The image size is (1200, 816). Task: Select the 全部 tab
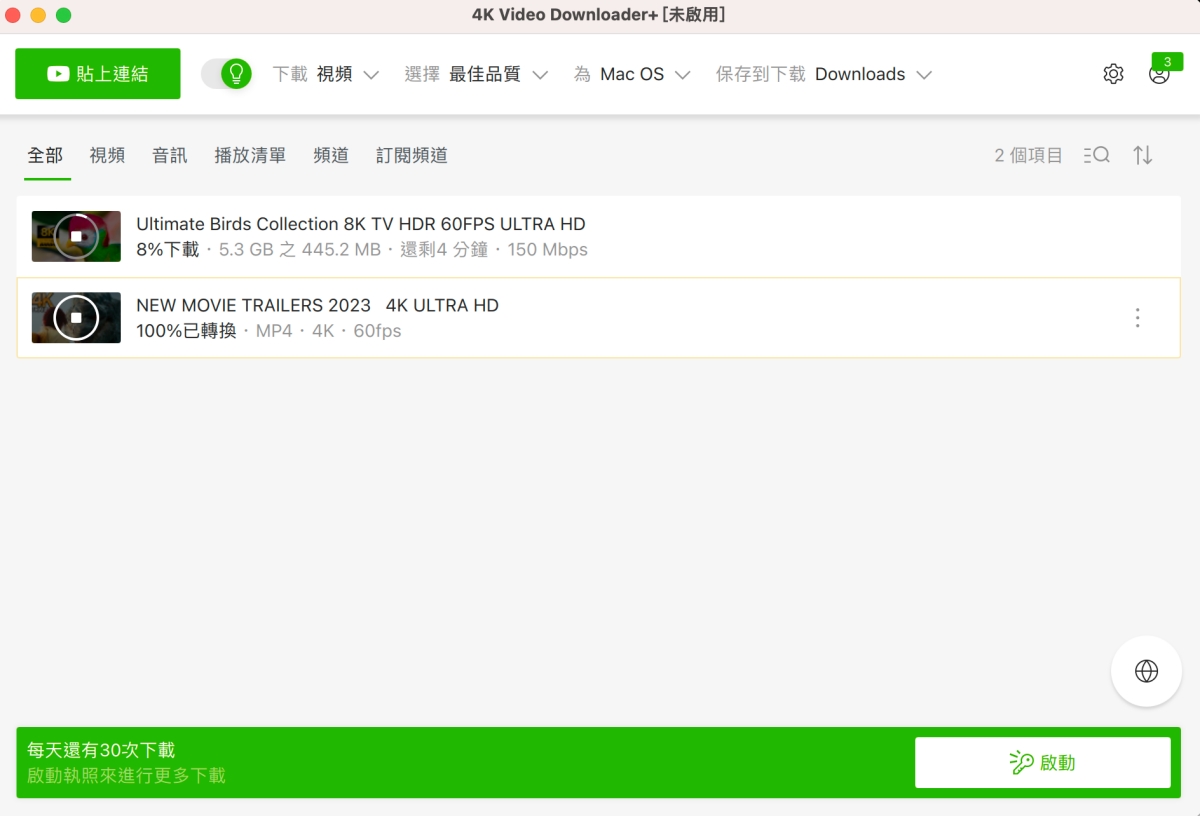[45, 155]
